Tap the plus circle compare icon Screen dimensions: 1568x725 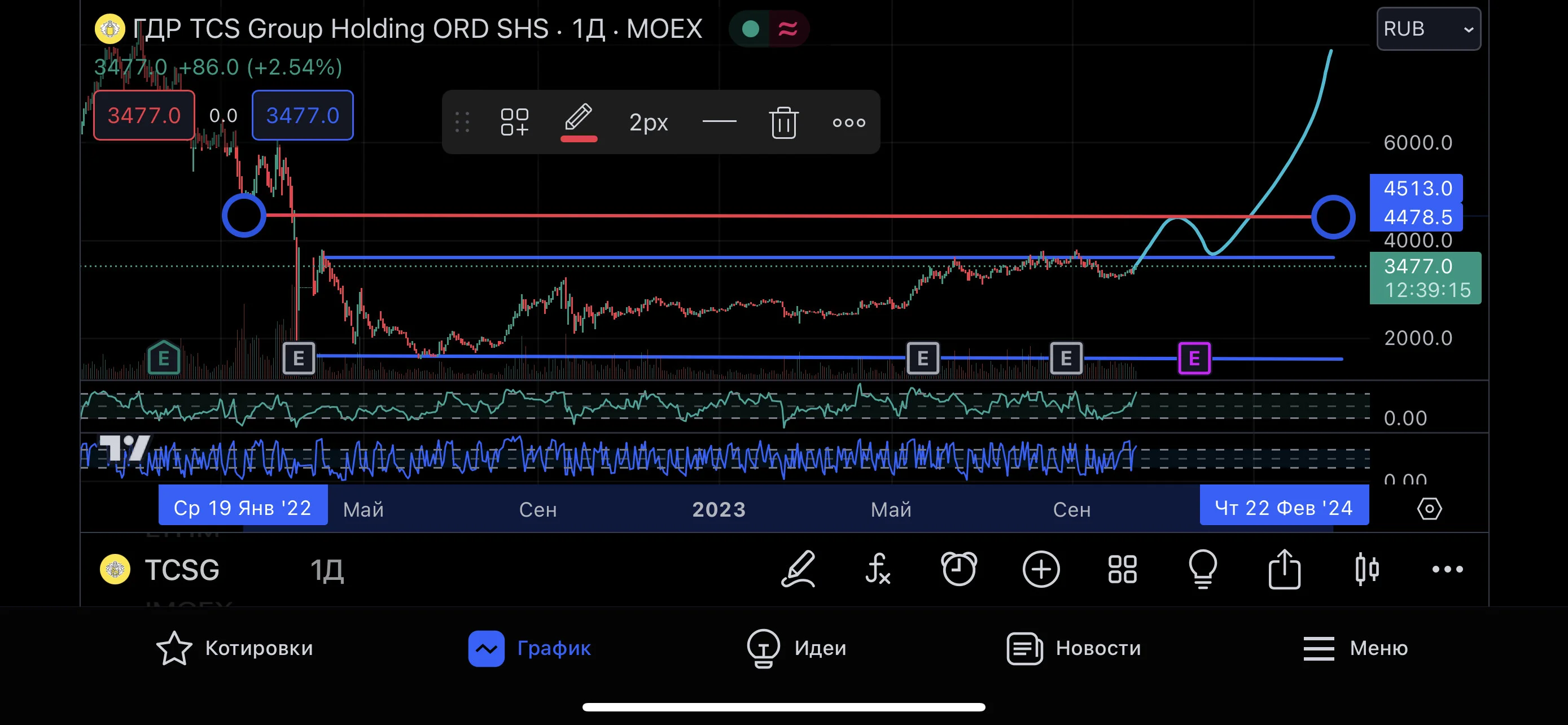tap(1041, 570)
